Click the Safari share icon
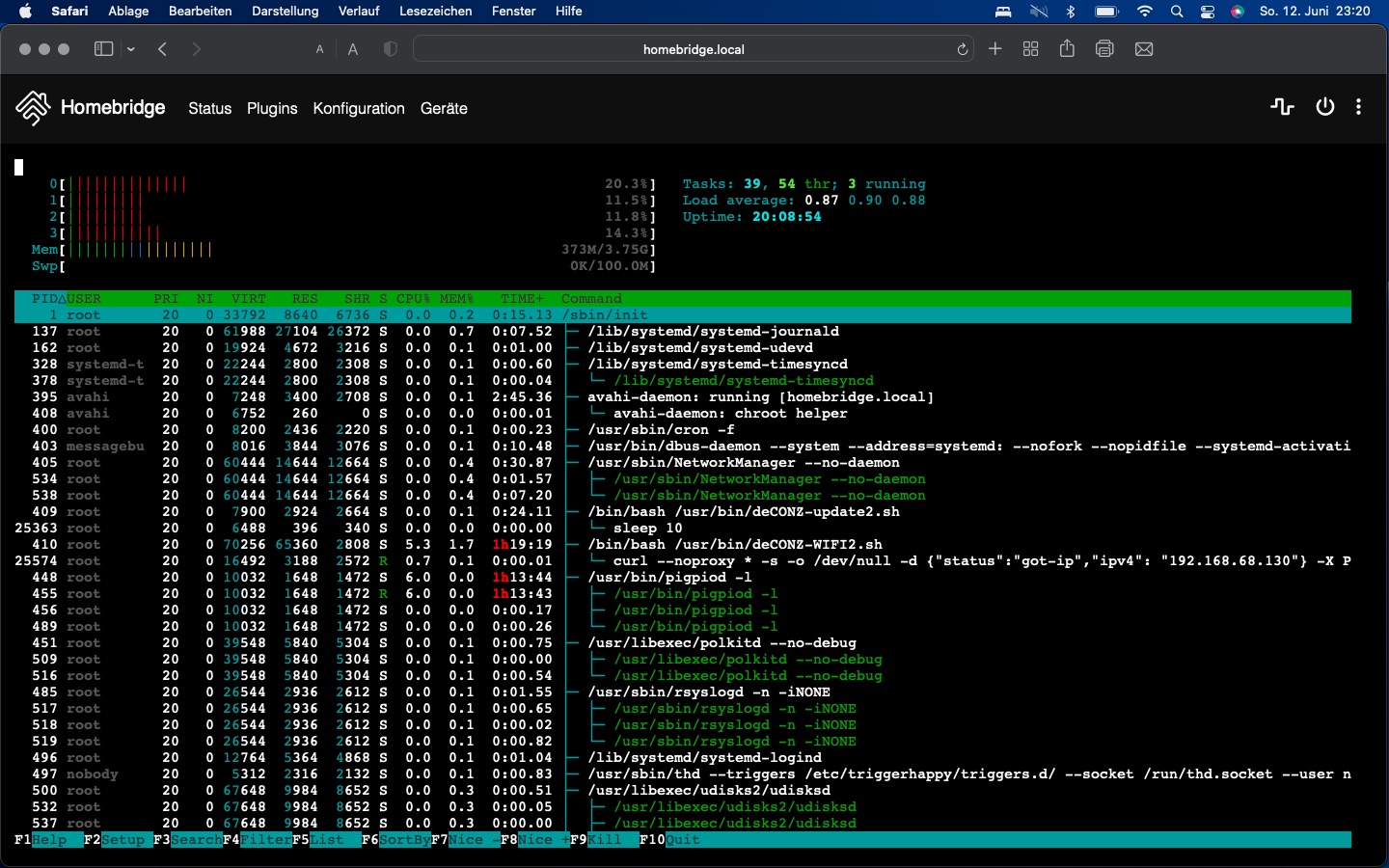Screen dimensions: 1389x868 coord(1067,49)
